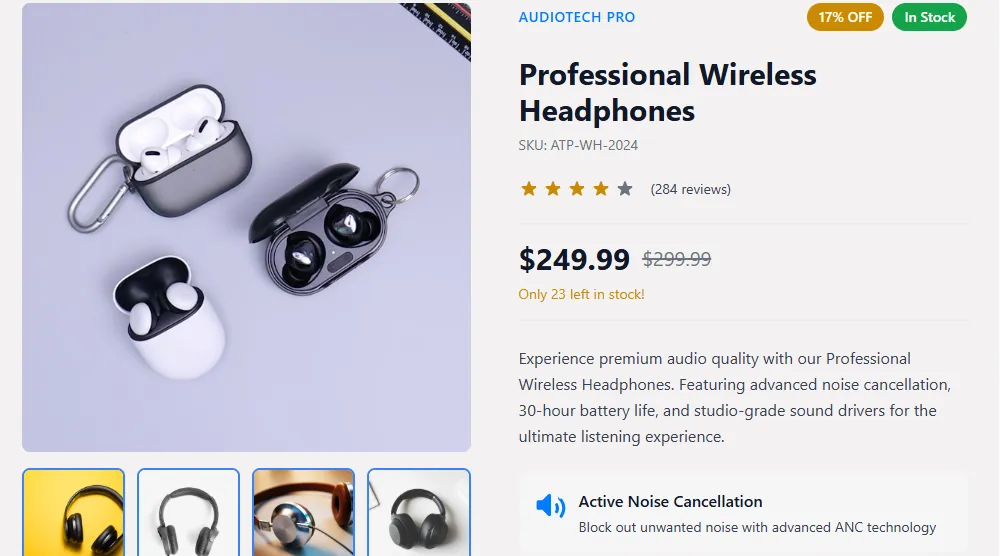Click the 17% OFF discount badge

pos(845,17)
